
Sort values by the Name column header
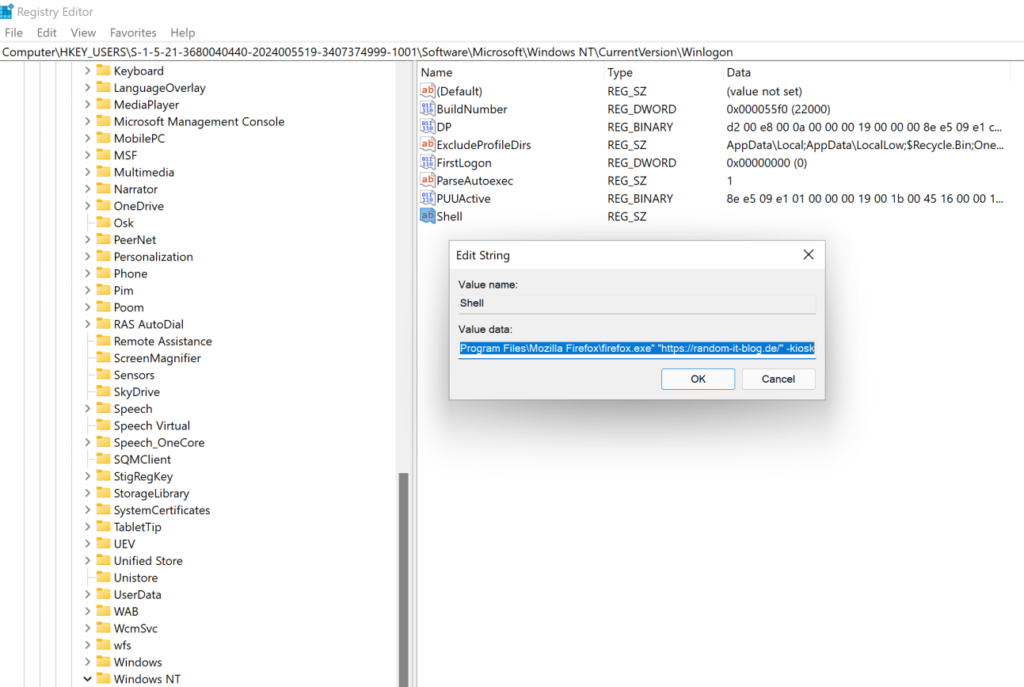coord(511,72)
